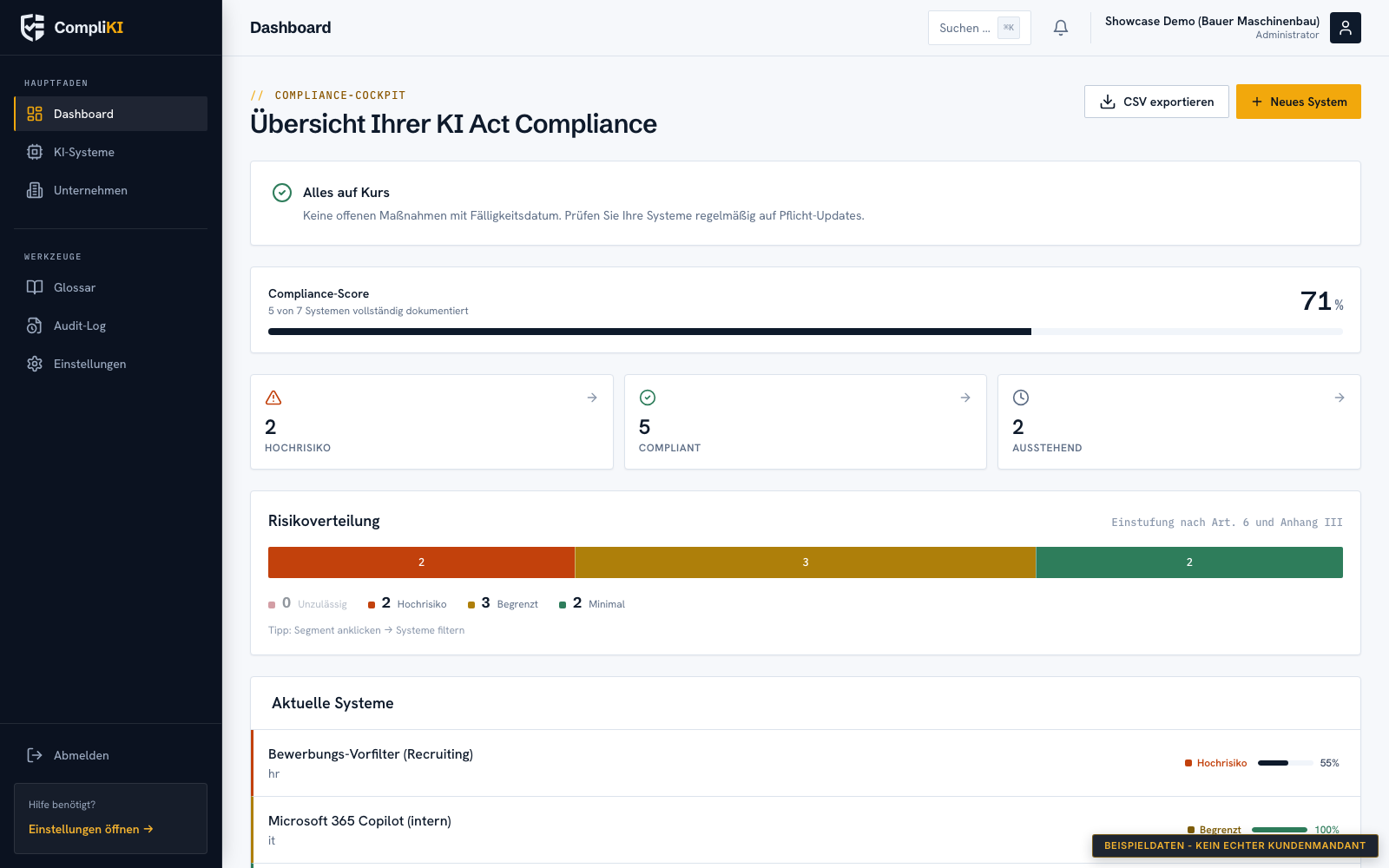This screenshot has width=1389, height=868.
Task: Click the arrow on the Hochrisiko card
Action: tap(592, 398)
